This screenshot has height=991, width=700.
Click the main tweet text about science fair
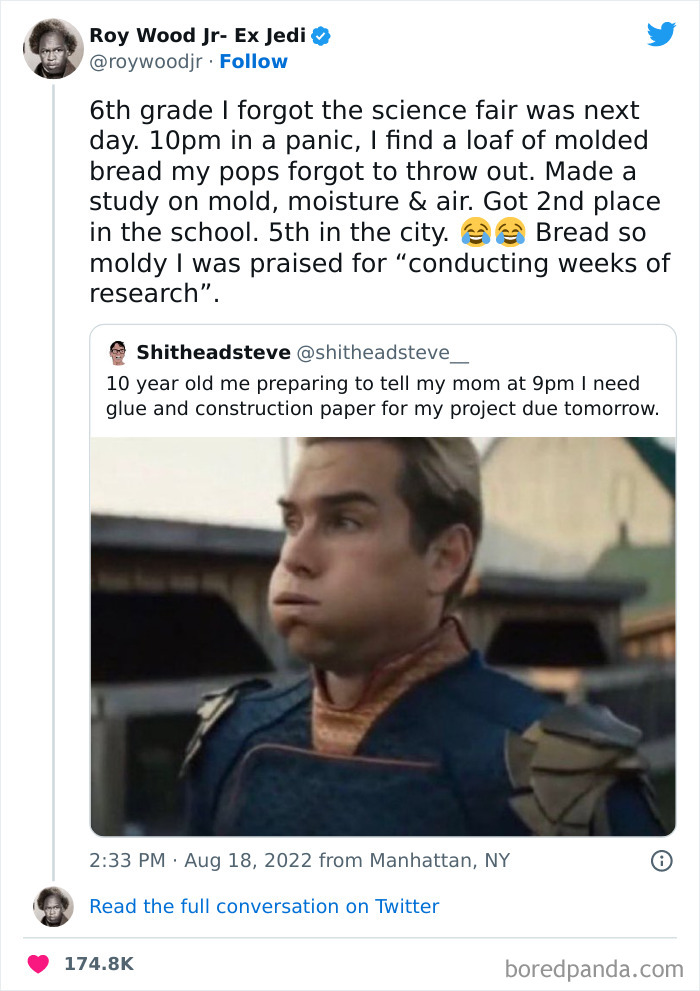coord(375,202)
